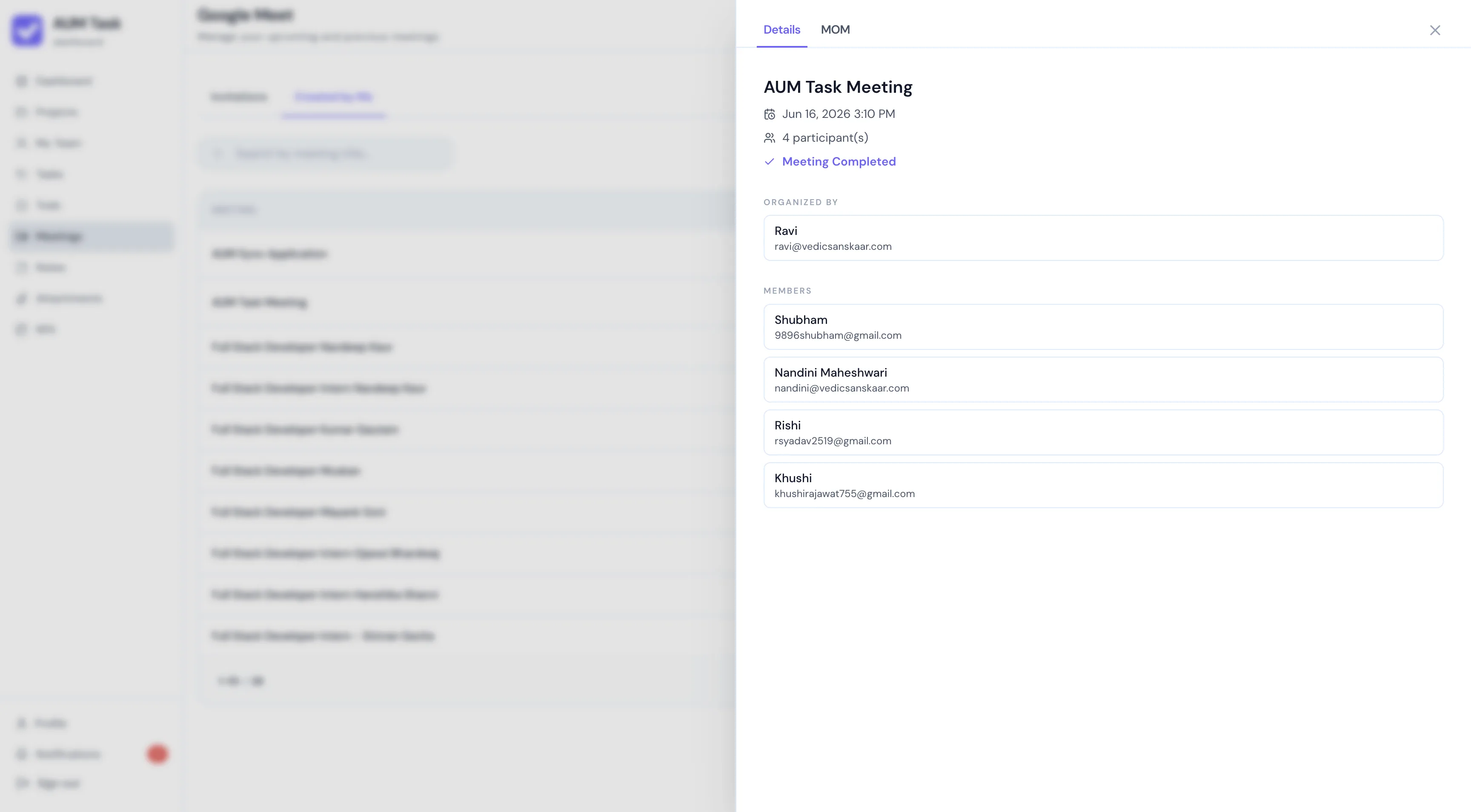
Task: Click the email nandini@vedicsanskaar.com
Action: point(841,388)
